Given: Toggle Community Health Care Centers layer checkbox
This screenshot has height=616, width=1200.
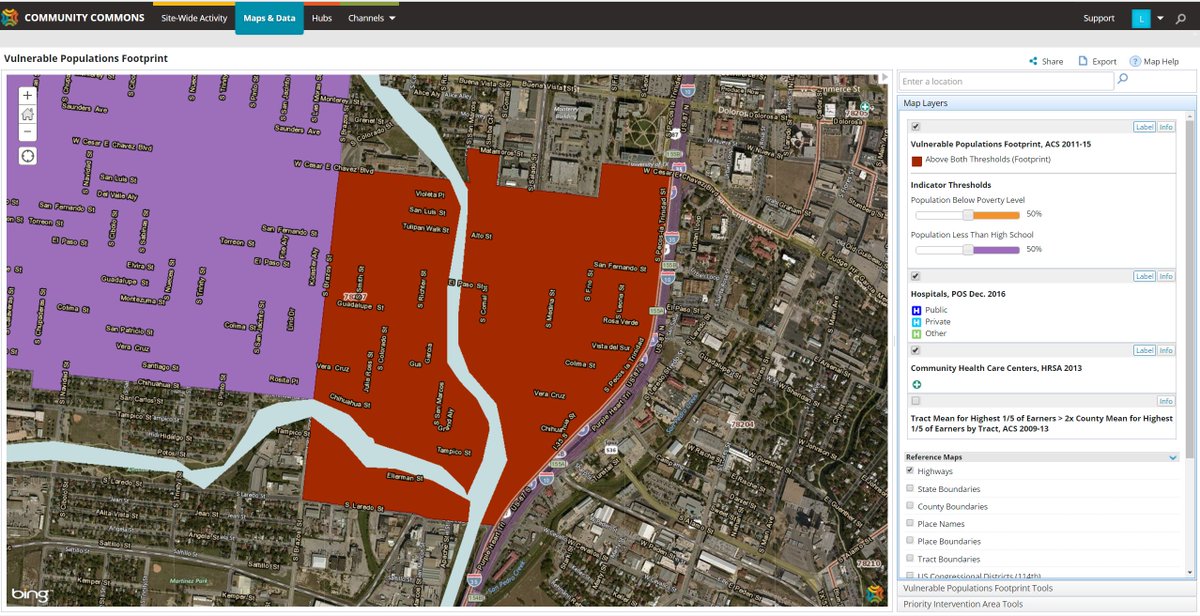Looking at the screenshot, I should click(x=916, y=350).
